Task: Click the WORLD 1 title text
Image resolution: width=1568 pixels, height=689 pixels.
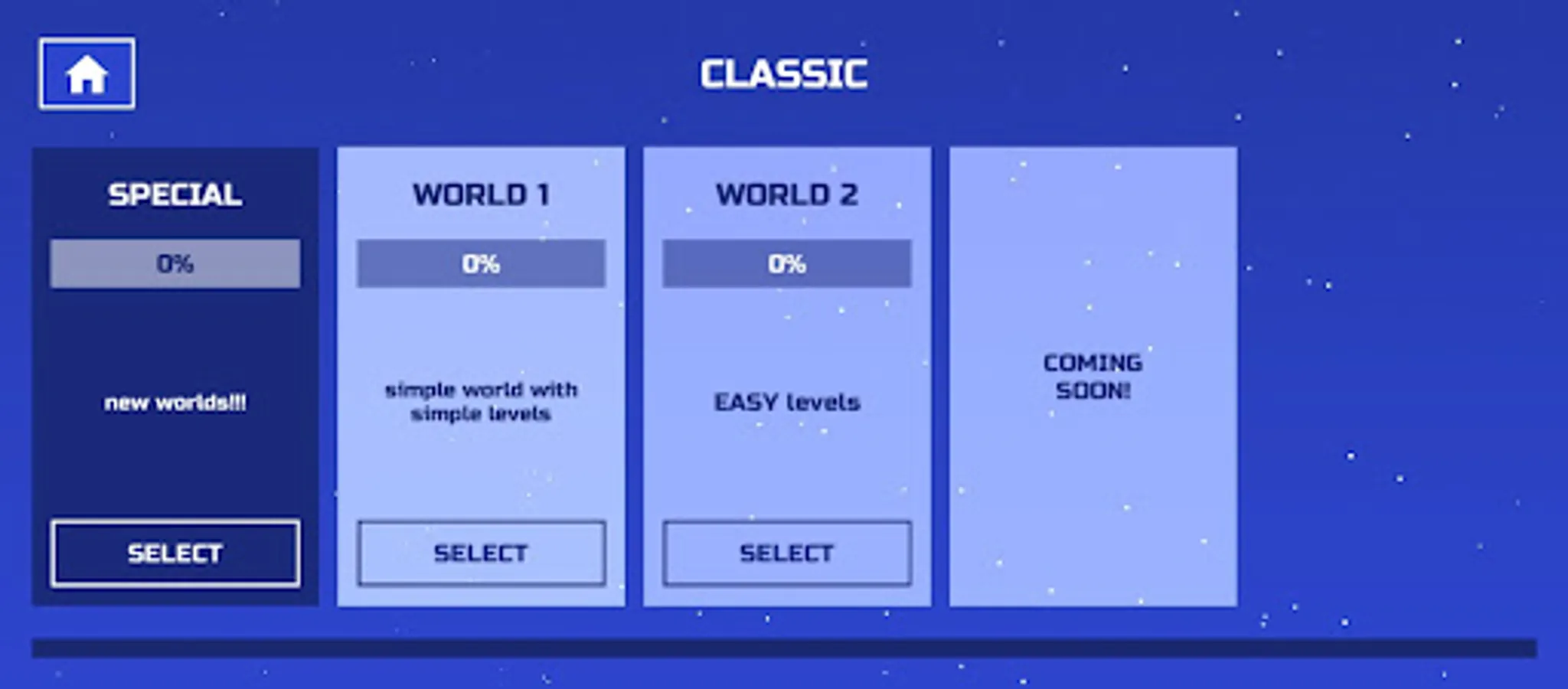Action: pyautogui.click(x=479, y=195)
